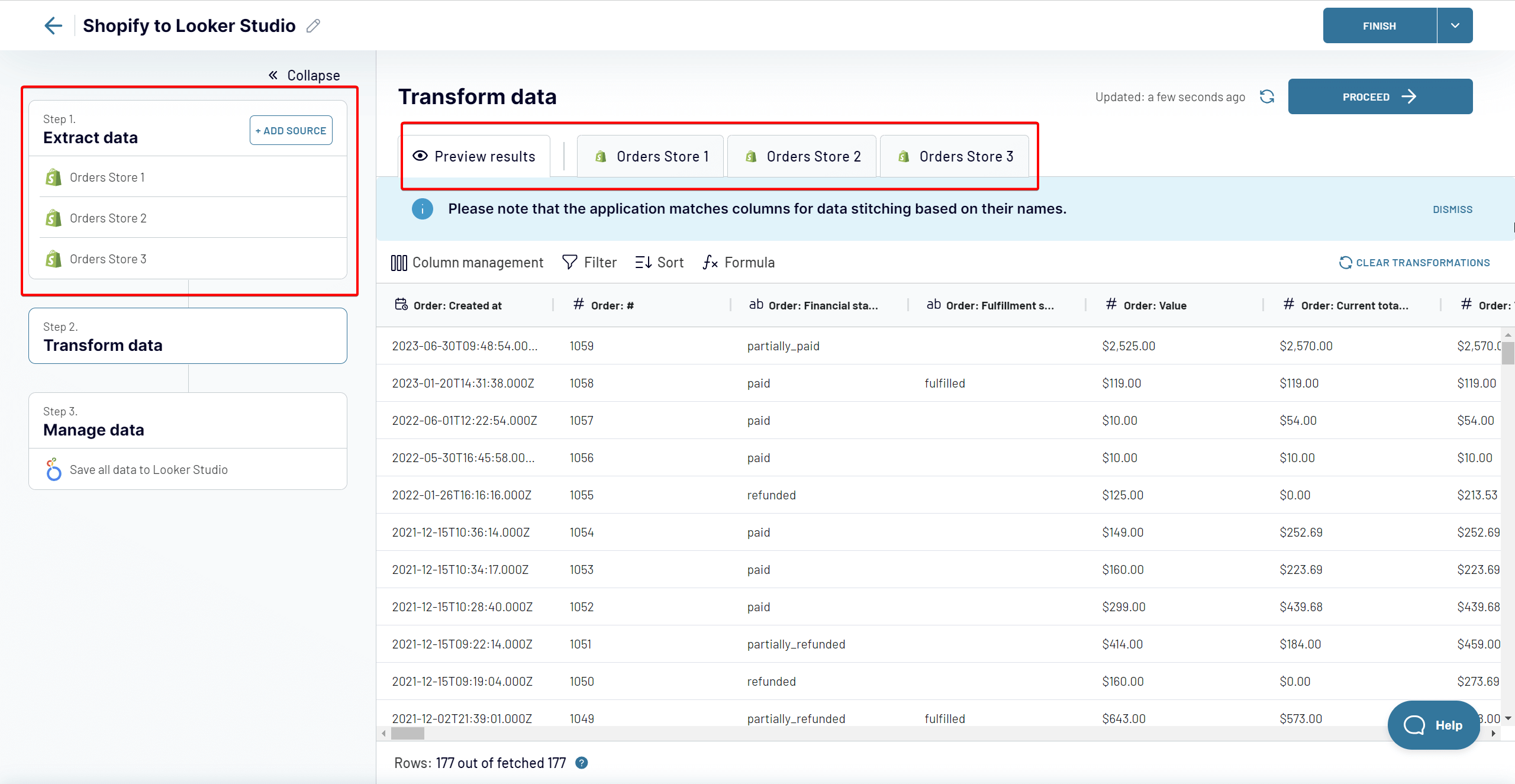Dismiss the column matching notice

click(x=1452, y=209)
